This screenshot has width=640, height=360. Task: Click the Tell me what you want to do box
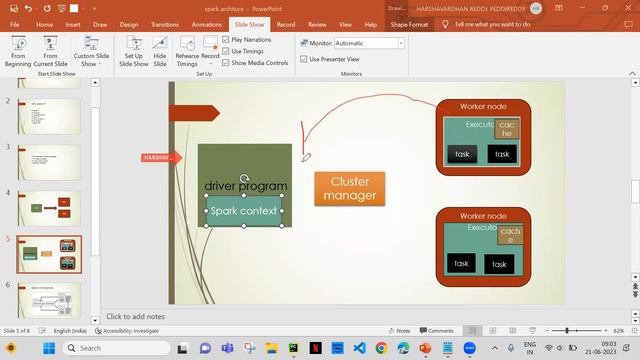click(x=492, y=24)
